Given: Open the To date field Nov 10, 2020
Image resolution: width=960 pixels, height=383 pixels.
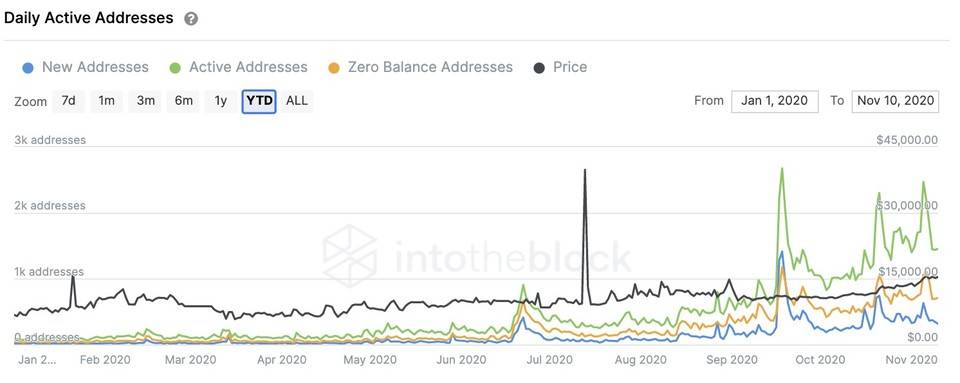Looking at the screenshot, I should [895, 101].
